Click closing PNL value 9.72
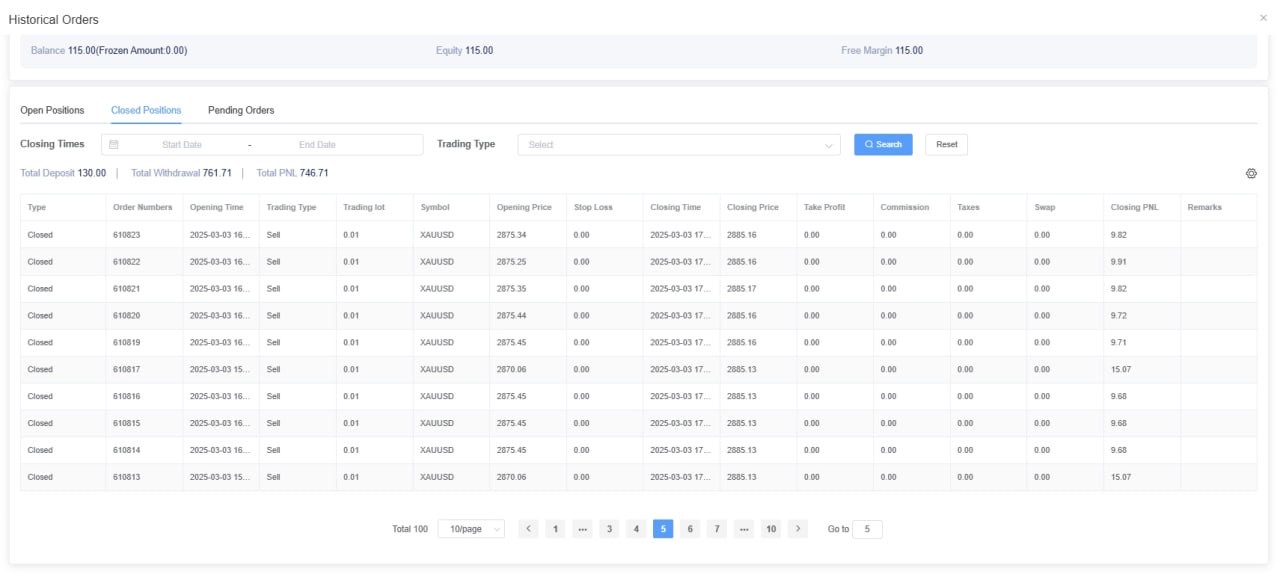Viewport: 1280px width, 583px height. point(1119,316)
